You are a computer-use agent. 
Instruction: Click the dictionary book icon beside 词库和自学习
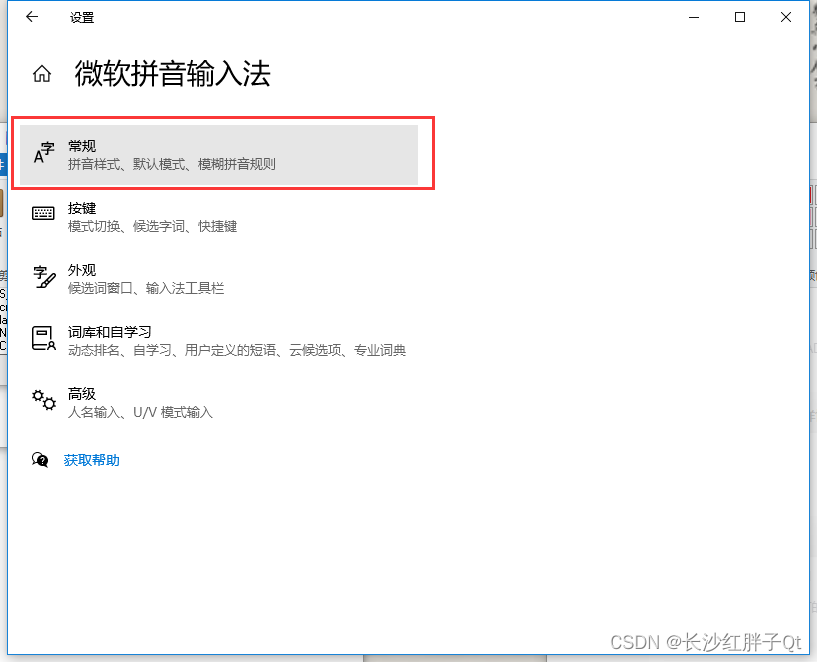pos(42,338)
